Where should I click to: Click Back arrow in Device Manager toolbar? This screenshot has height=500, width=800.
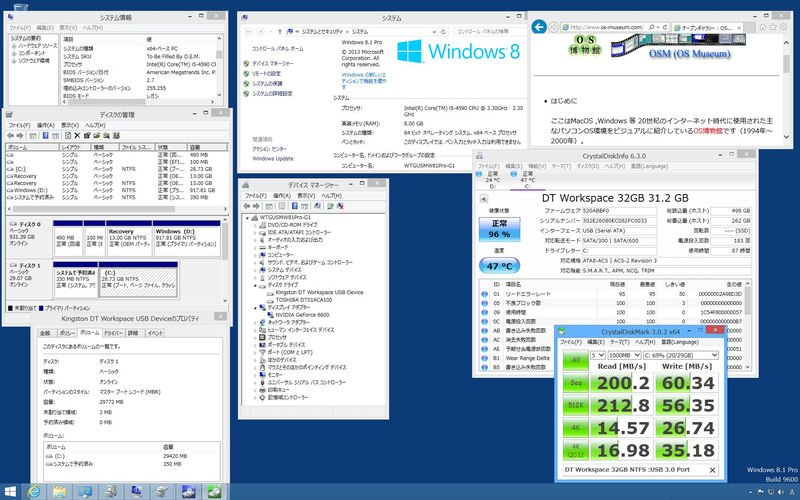247,206
